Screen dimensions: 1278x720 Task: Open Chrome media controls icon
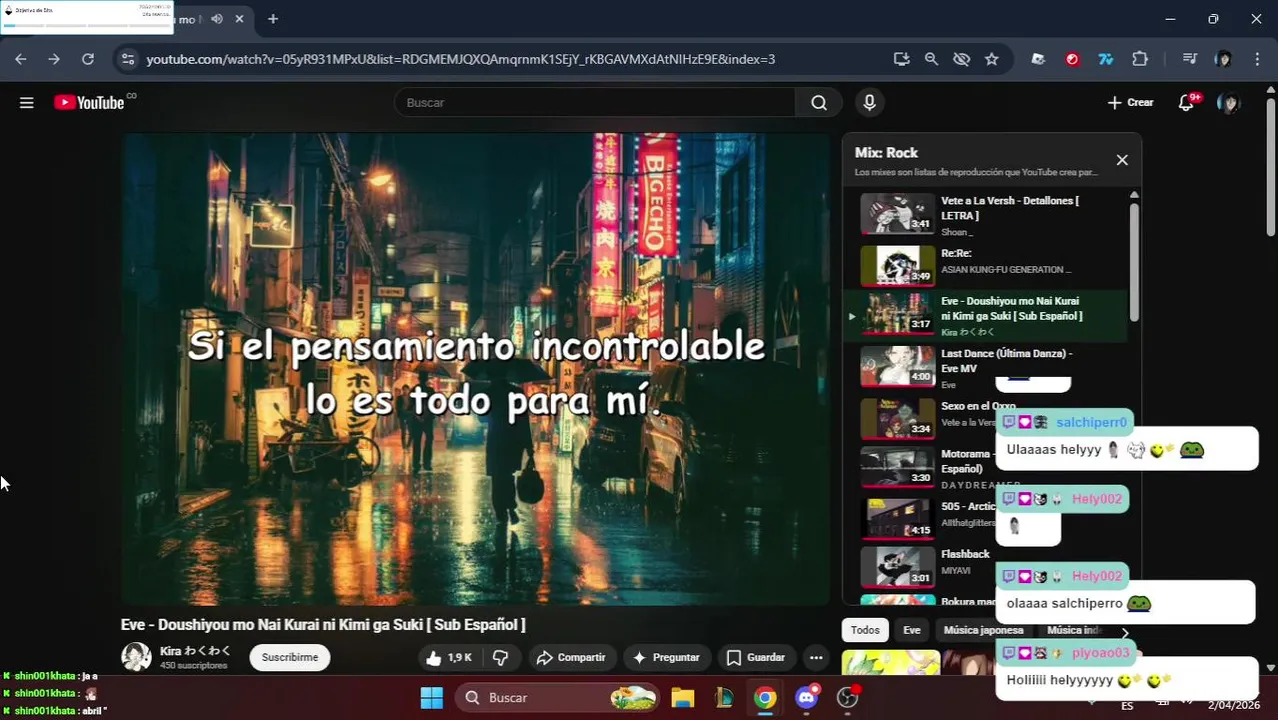tap(1189, 59)
